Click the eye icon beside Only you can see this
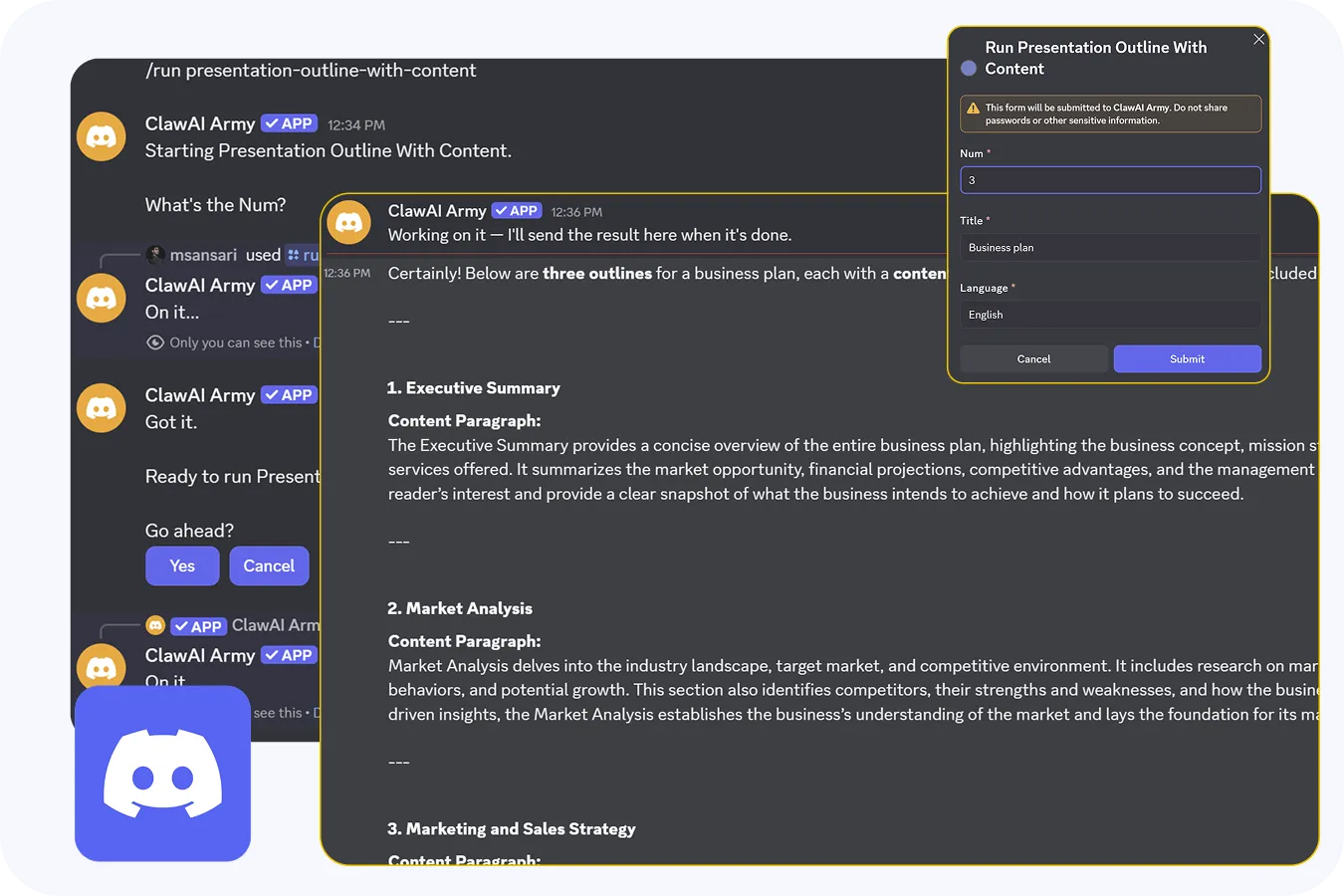The image size is (1344, 896). [x=155, y=342]
